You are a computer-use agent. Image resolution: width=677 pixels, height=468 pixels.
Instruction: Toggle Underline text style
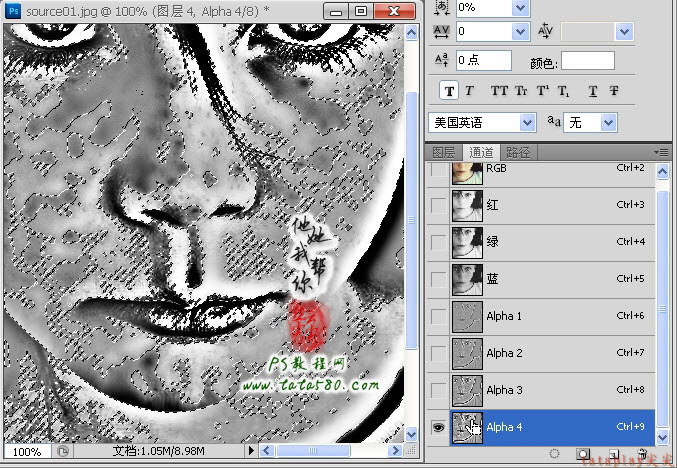click(593, 91)
